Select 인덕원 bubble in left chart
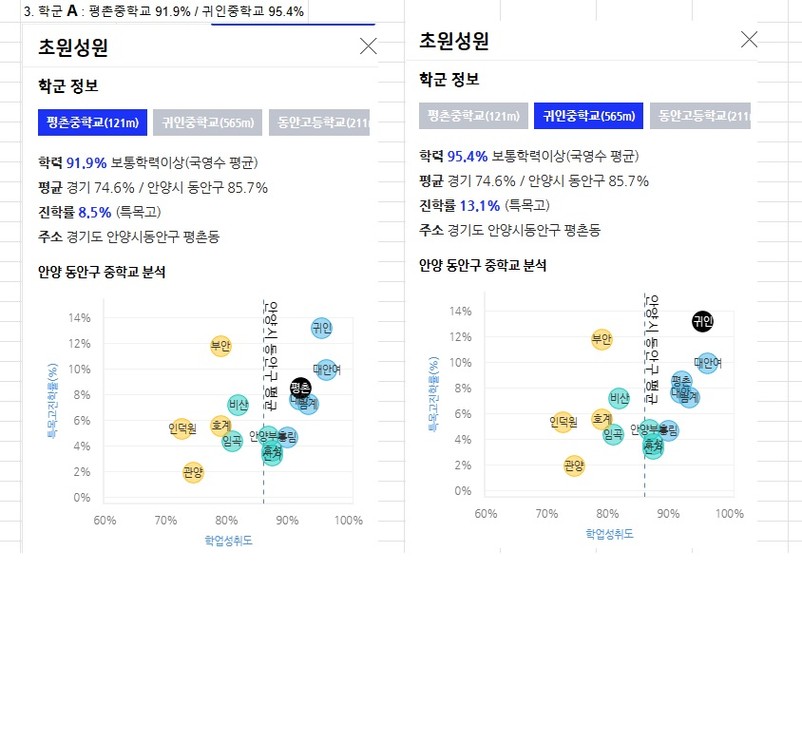This screenshot has height=740, width=802. pos(182,428)
